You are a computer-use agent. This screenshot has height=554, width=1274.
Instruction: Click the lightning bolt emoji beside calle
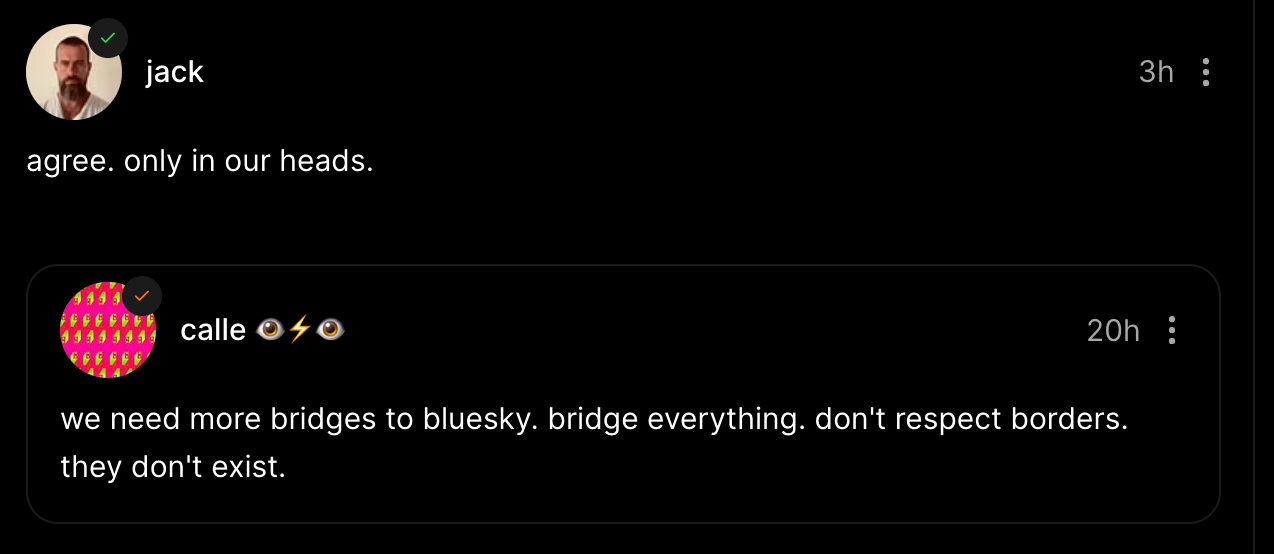300,330
